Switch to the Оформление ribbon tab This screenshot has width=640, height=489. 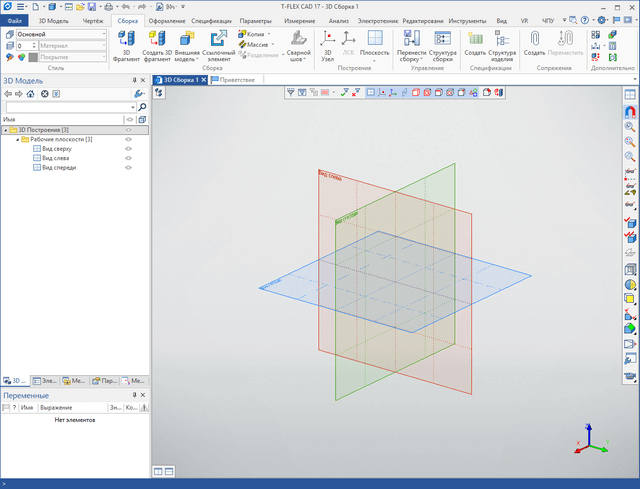[x=167, y=20]
